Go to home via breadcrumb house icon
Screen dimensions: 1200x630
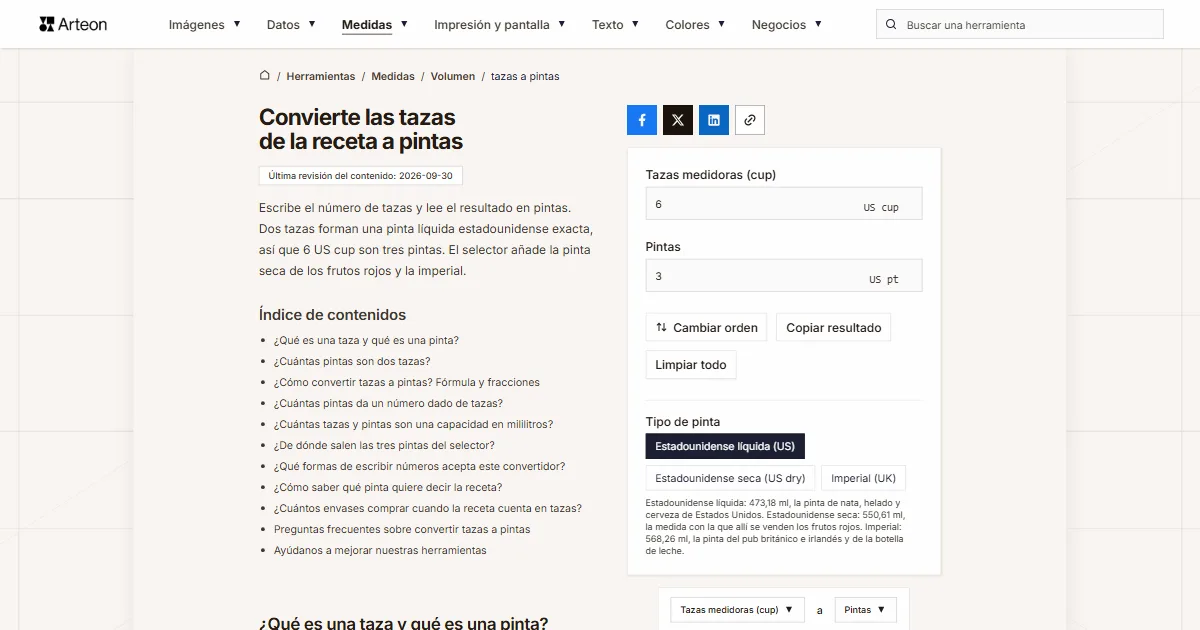[265, 76]
